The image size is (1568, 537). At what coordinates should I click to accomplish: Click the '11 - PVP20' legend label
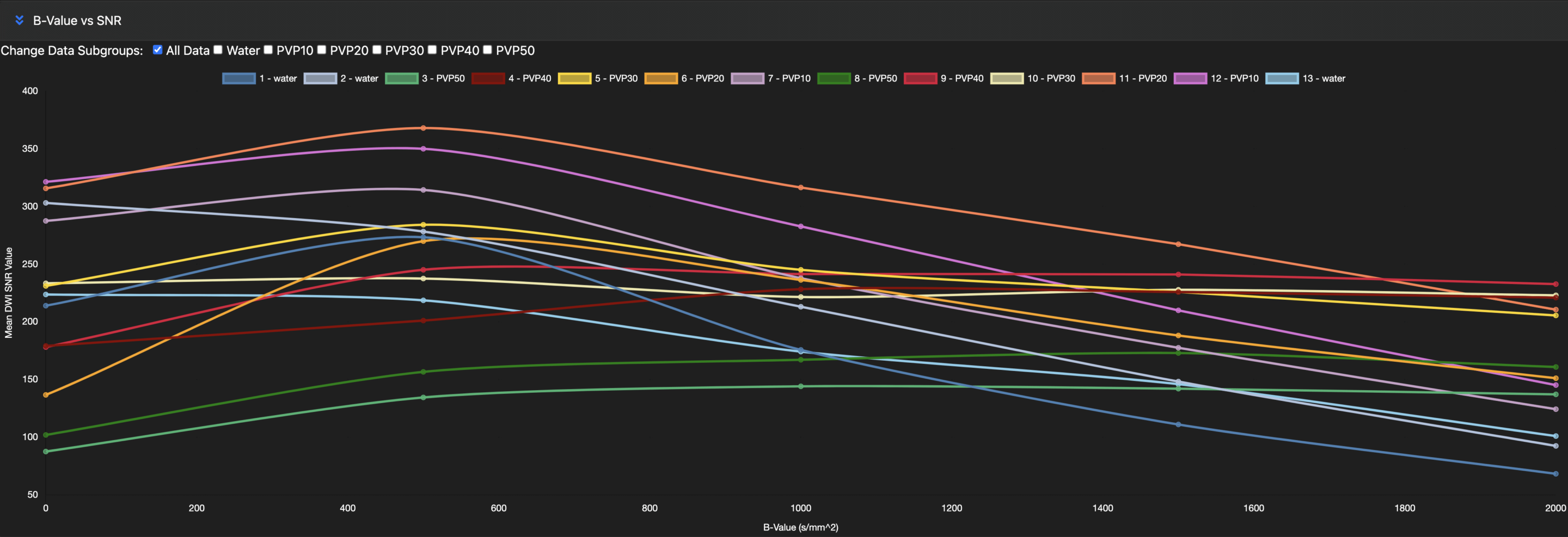pos(1143,78)
